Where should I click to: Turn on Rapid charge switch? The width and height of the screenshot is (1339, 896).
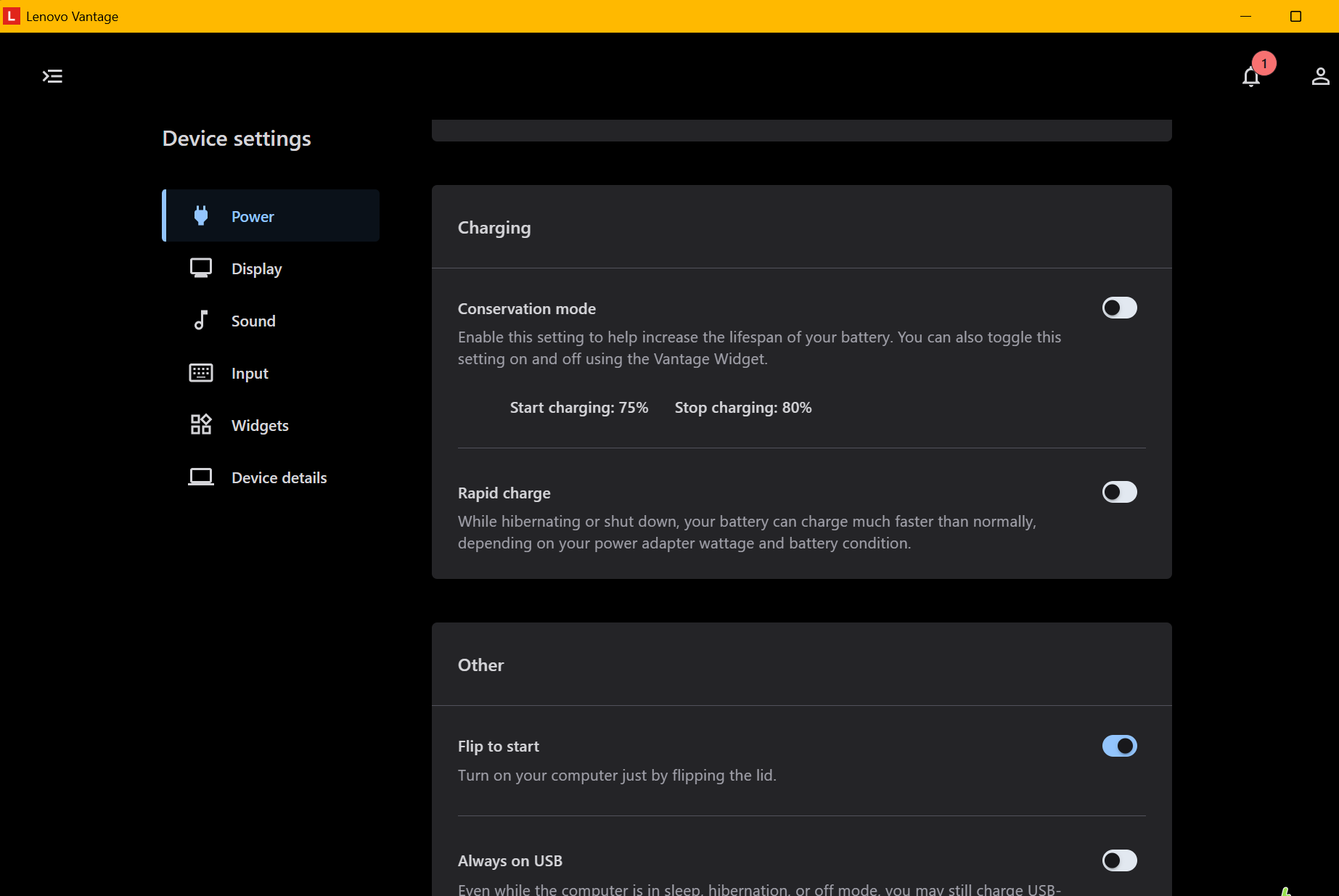[x=1120, y=492]
